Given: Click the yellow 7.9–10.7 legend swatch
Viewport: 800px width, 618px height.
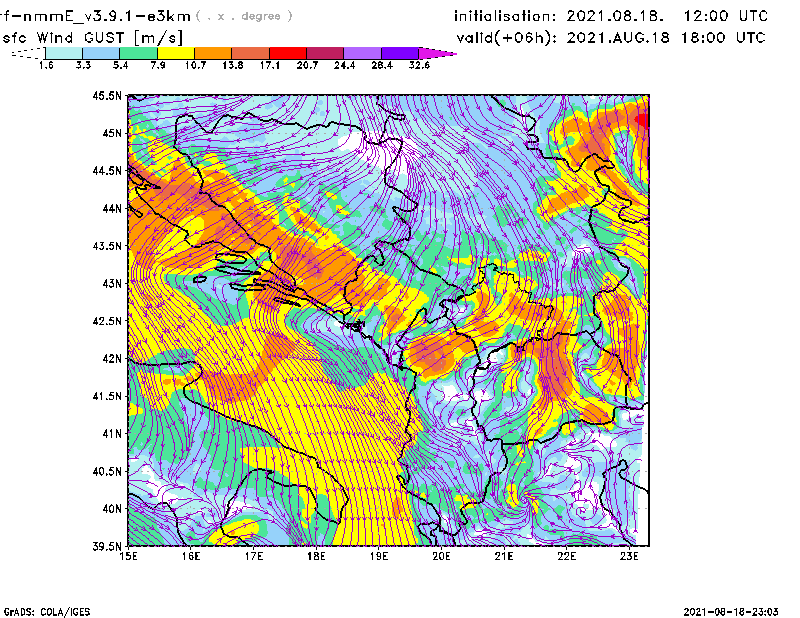Looking at the screenshot, I should pos(176,52).
